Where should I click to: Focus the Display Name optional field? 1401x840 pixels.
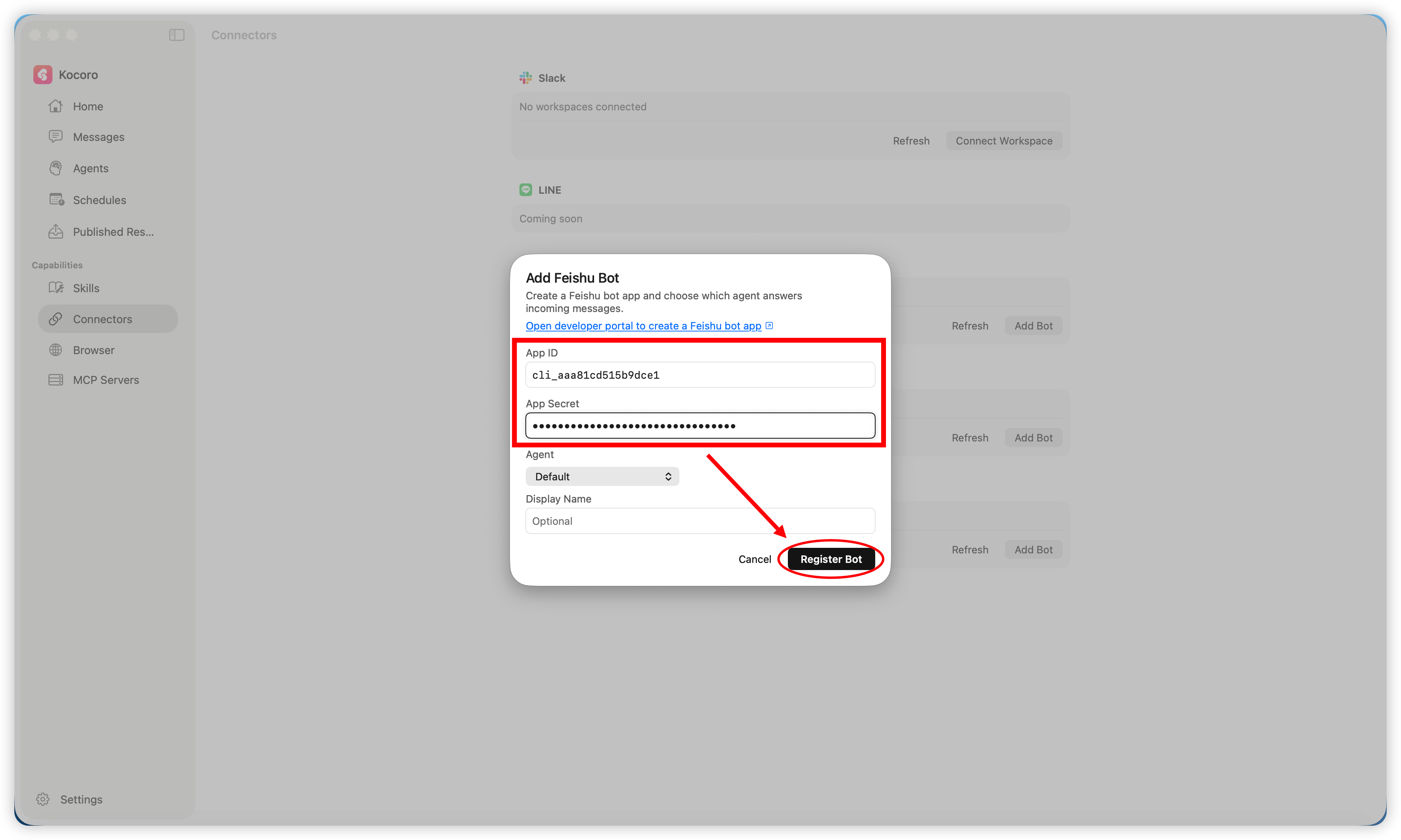700,521
